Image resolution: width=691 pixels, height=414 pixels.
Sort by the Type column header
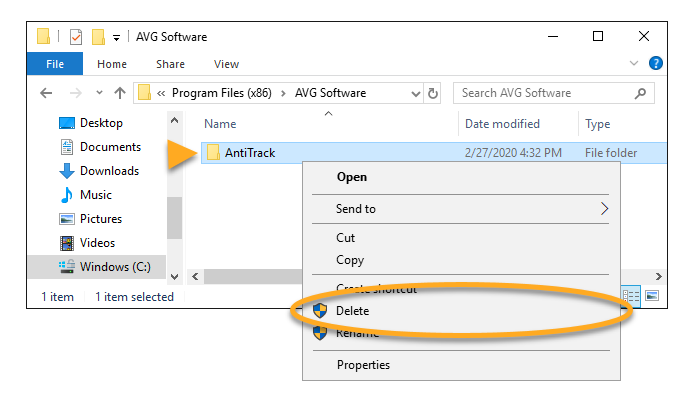pyautogui.click(x=598, y=124)
